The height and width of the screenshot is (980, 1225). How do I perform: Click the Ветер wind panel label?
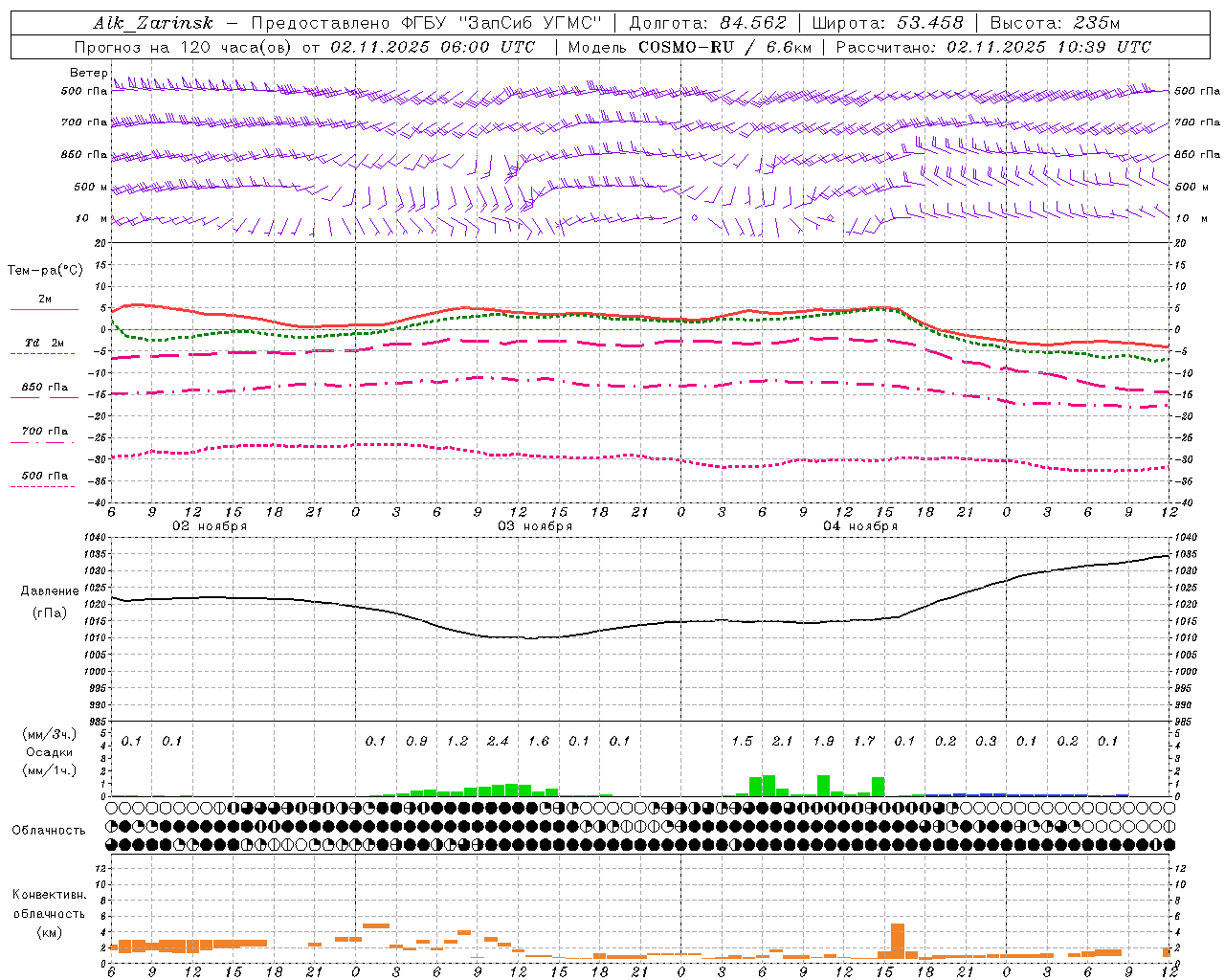click(x=89, y=73)
